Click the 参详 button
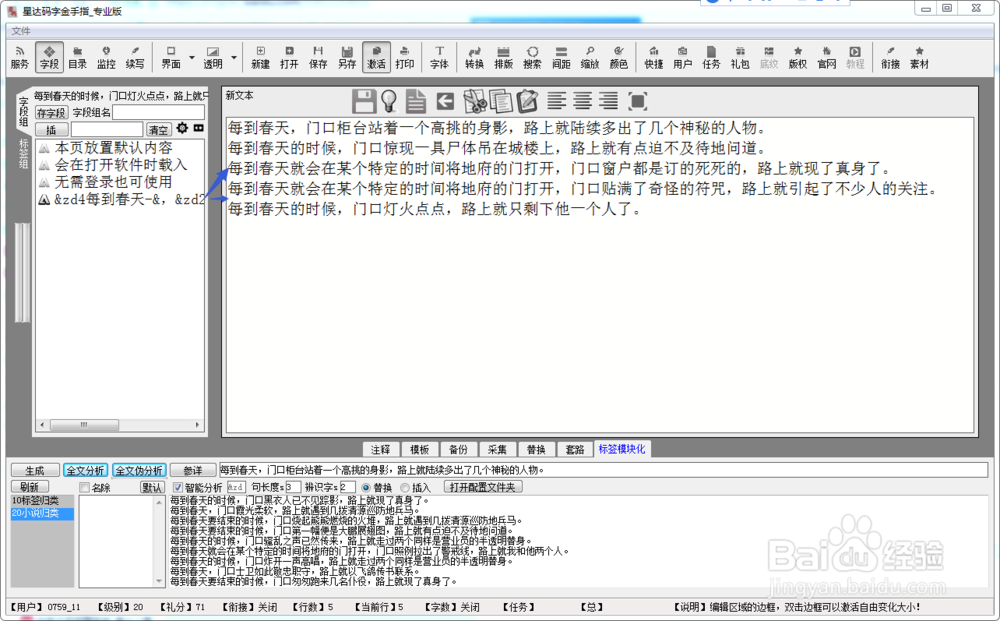This screenshot has width=1000, height=621. tap(193, 471)
